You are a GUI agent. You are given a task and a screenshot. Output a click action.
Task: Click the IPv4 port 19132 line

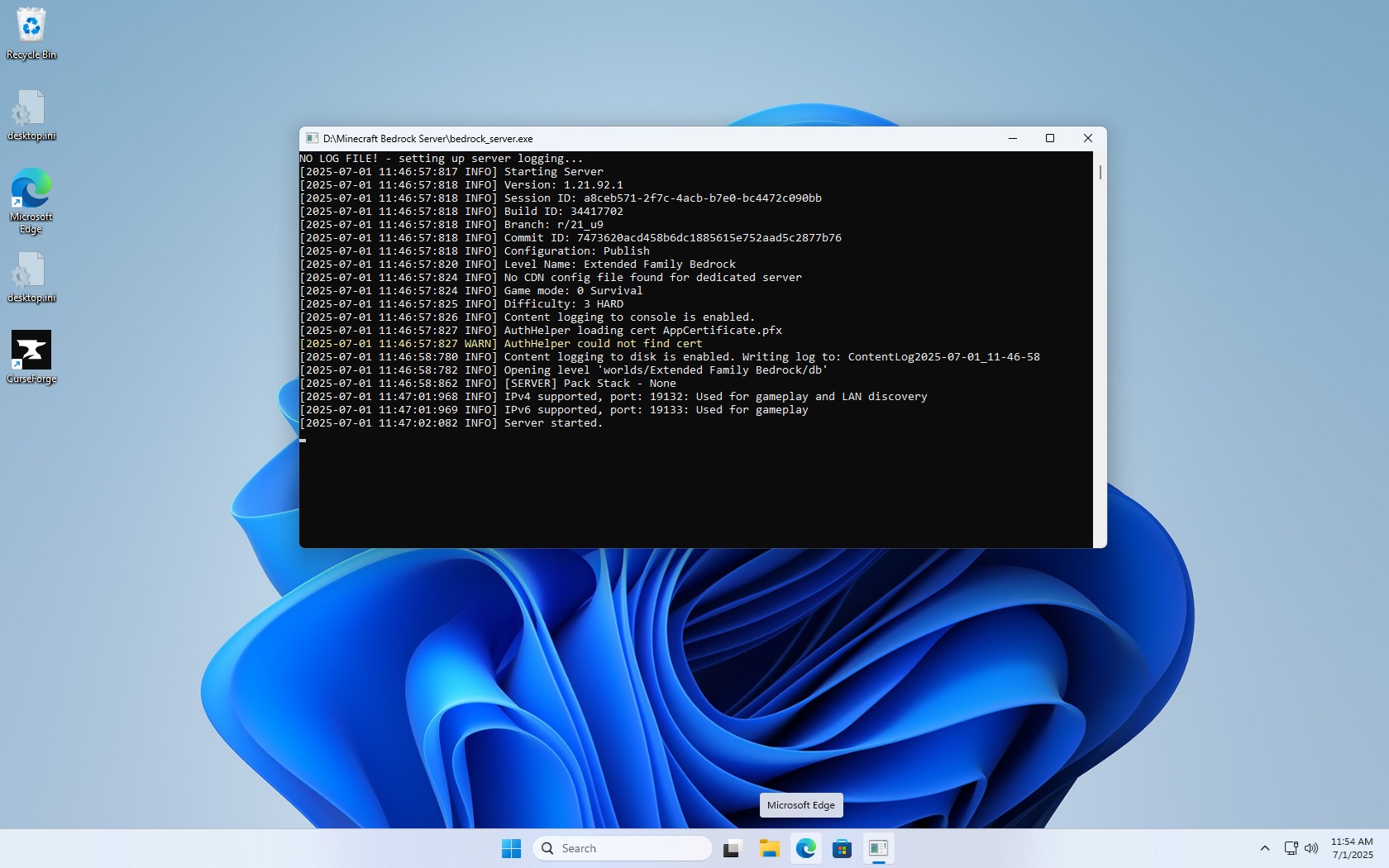(613, 397)
